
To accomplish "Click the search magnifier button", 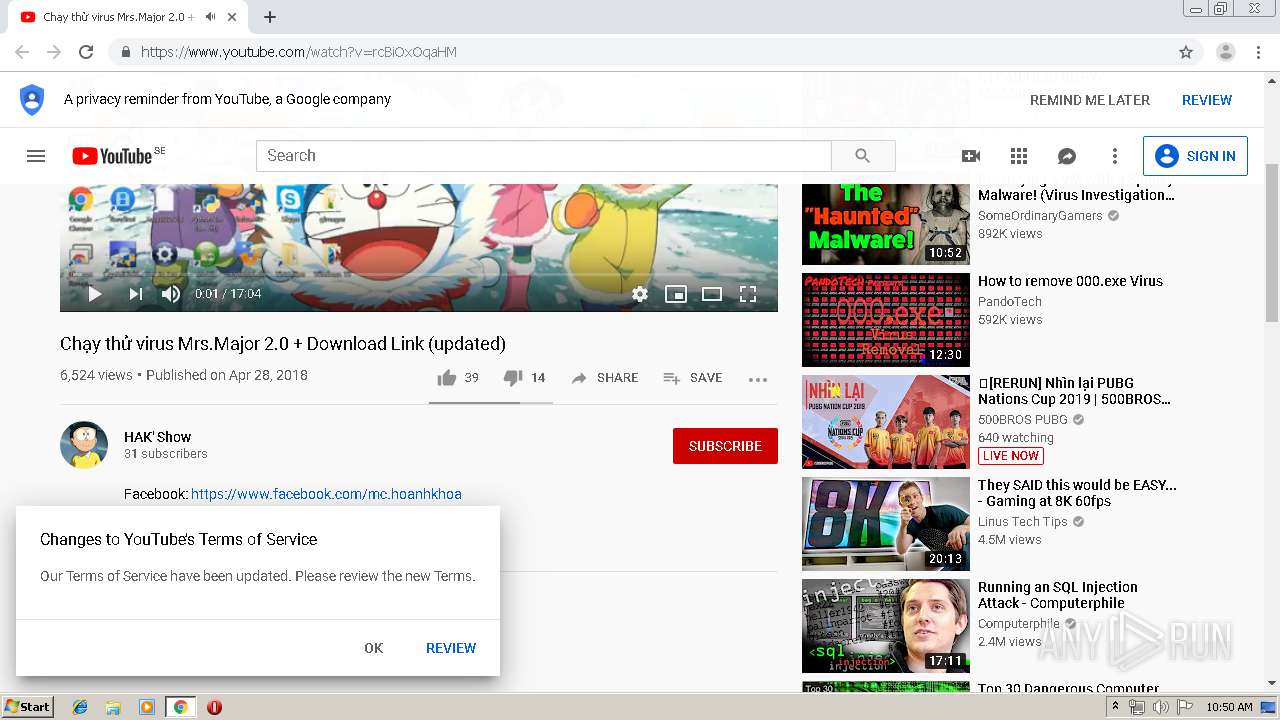I will pos(863,156).
